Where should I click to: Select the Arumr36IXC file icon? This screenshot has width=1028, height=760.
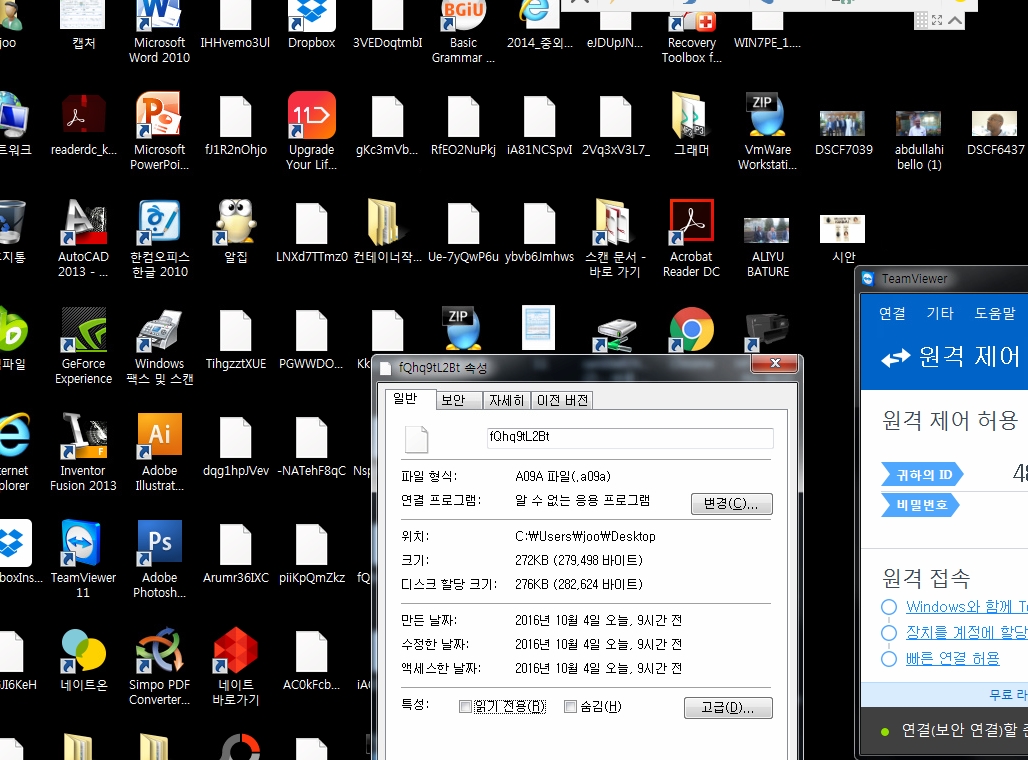pos(235,544)
